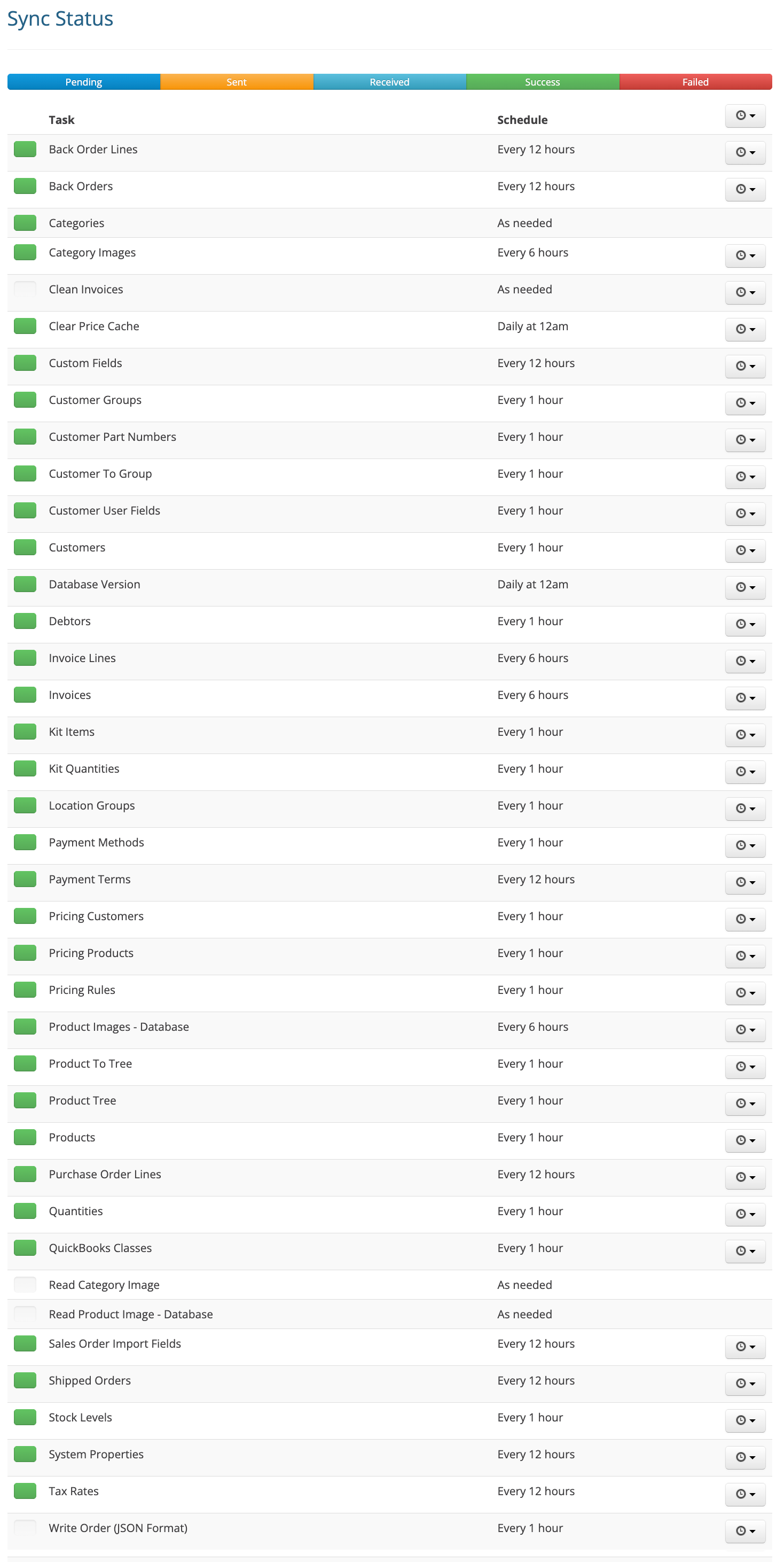Click the clock icon in the Schedule header row
784x1562 pixels.
point(744,116)
